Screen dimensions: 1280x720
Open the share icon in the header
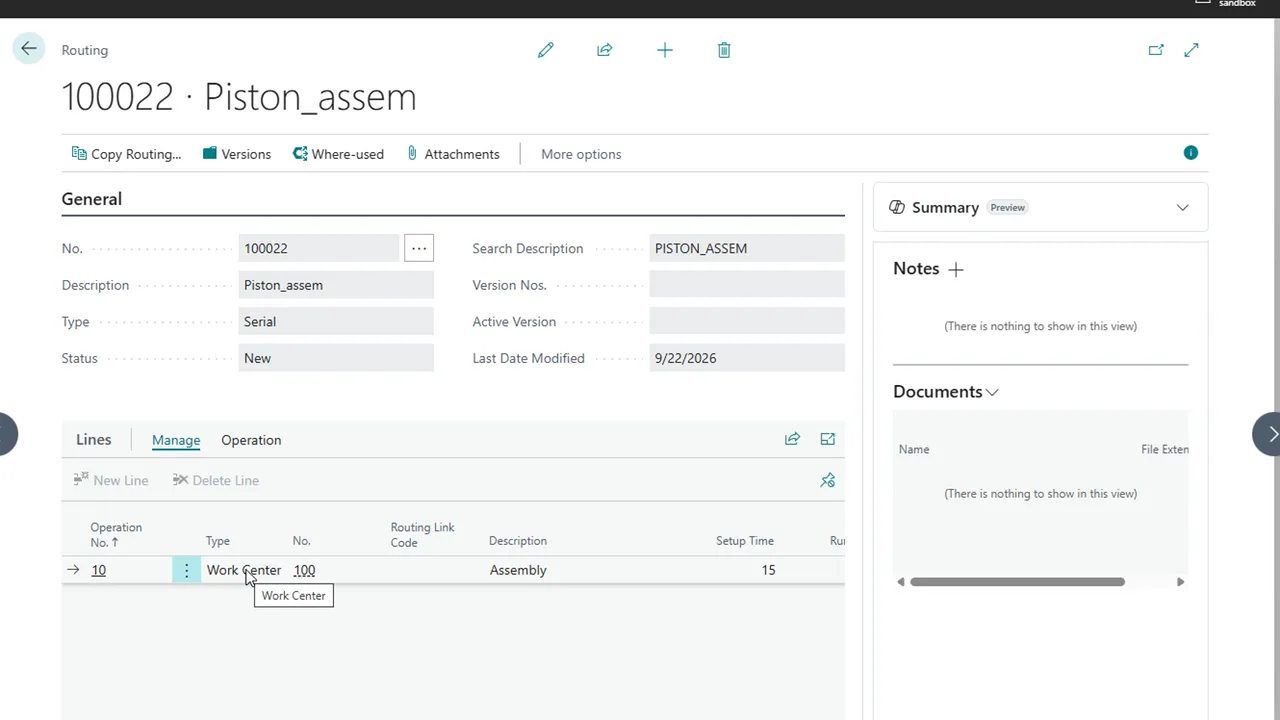[605, 50]
